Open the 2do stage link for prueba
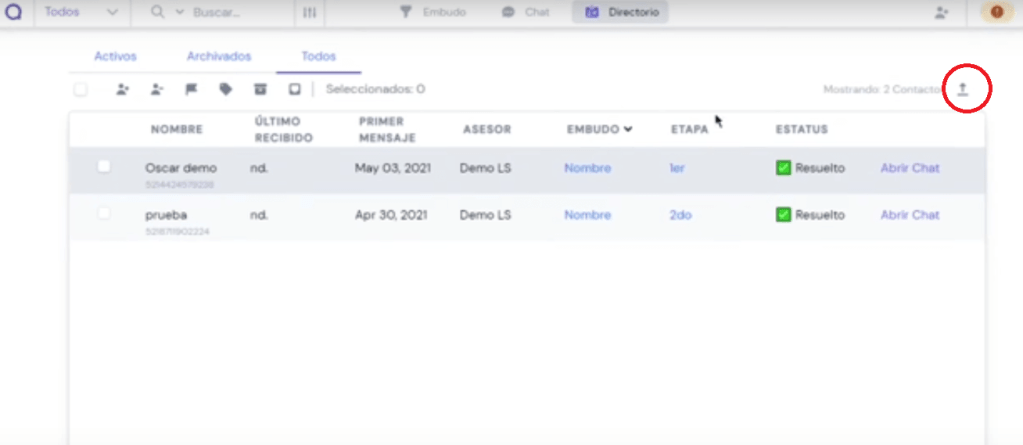 coord(680,215)
